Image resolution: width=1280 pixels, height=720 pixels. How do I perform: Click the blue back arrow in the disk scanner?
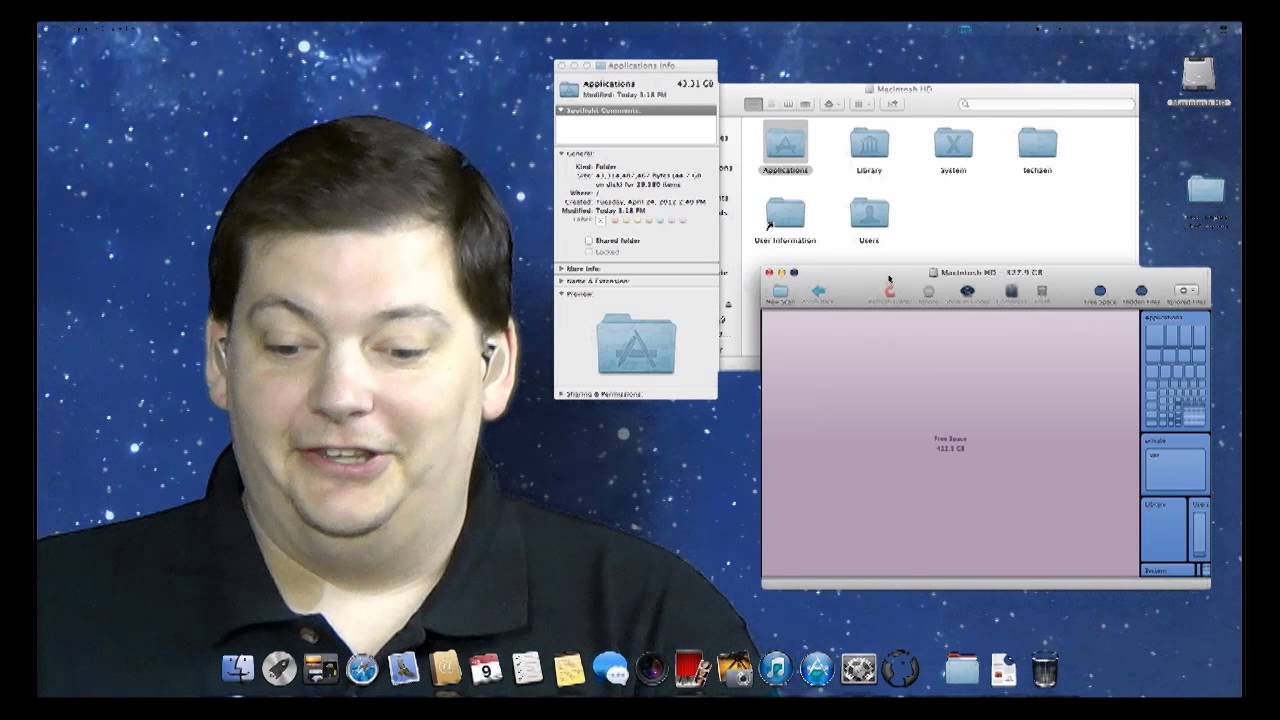pyautogui.click(x=820, y=290)
